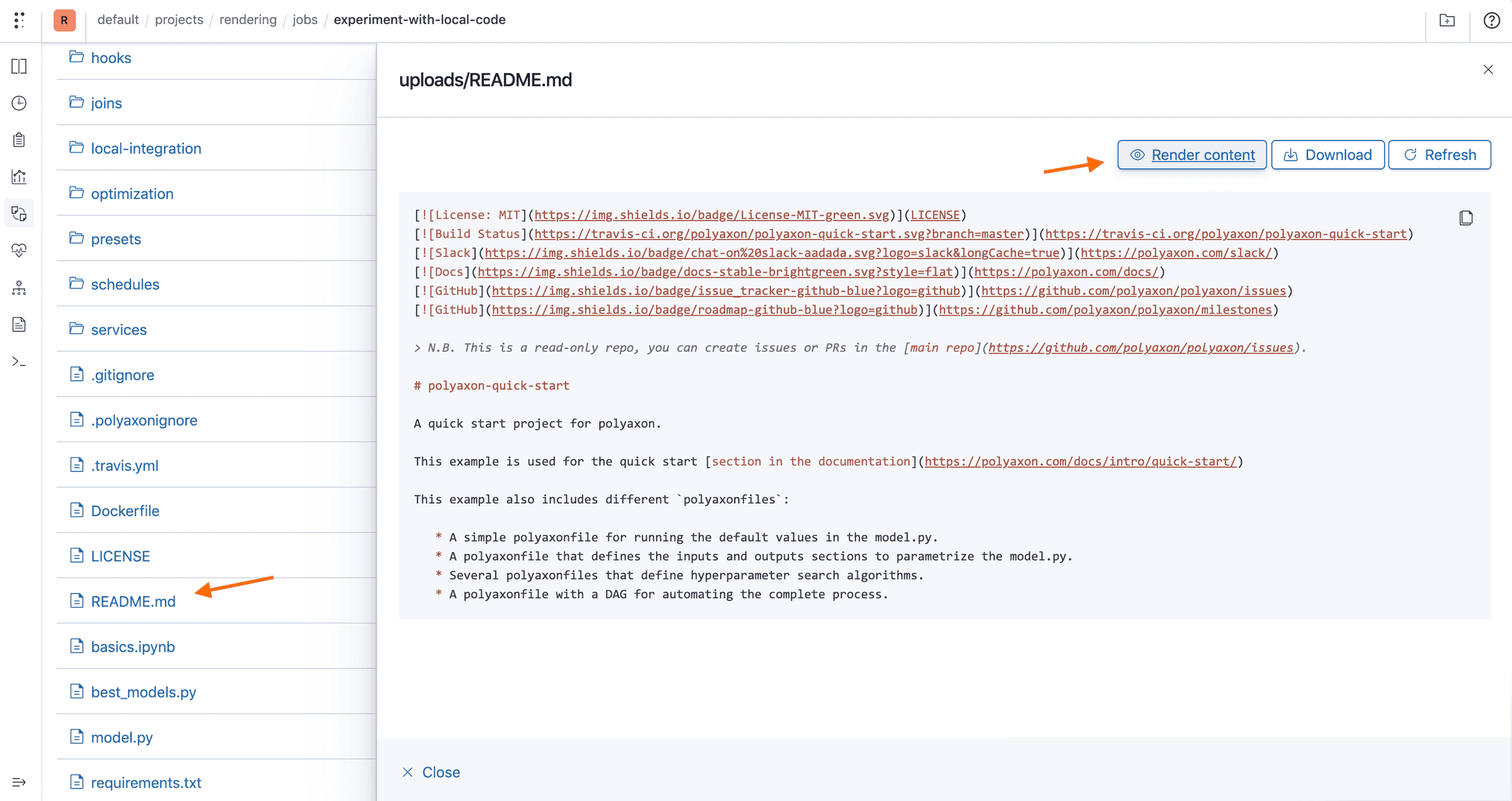Image resolution: width=1512 pixels, height=801 pixels.
Task: Toggle Render content for README.md
Action: pyautogui.click(x=1191, y=154)
